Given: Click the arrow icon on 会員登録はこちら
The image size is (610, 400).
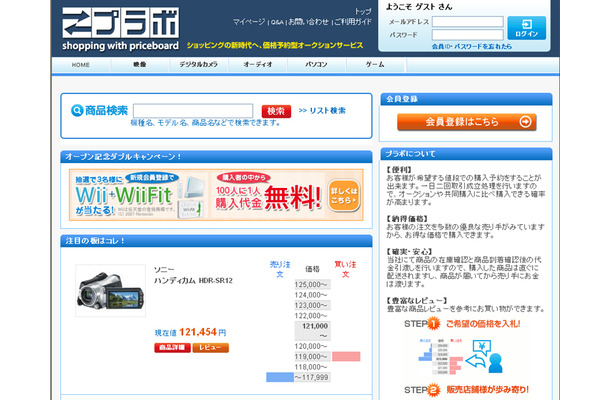Looking at the screenshot, I should (x=525, y=122).
